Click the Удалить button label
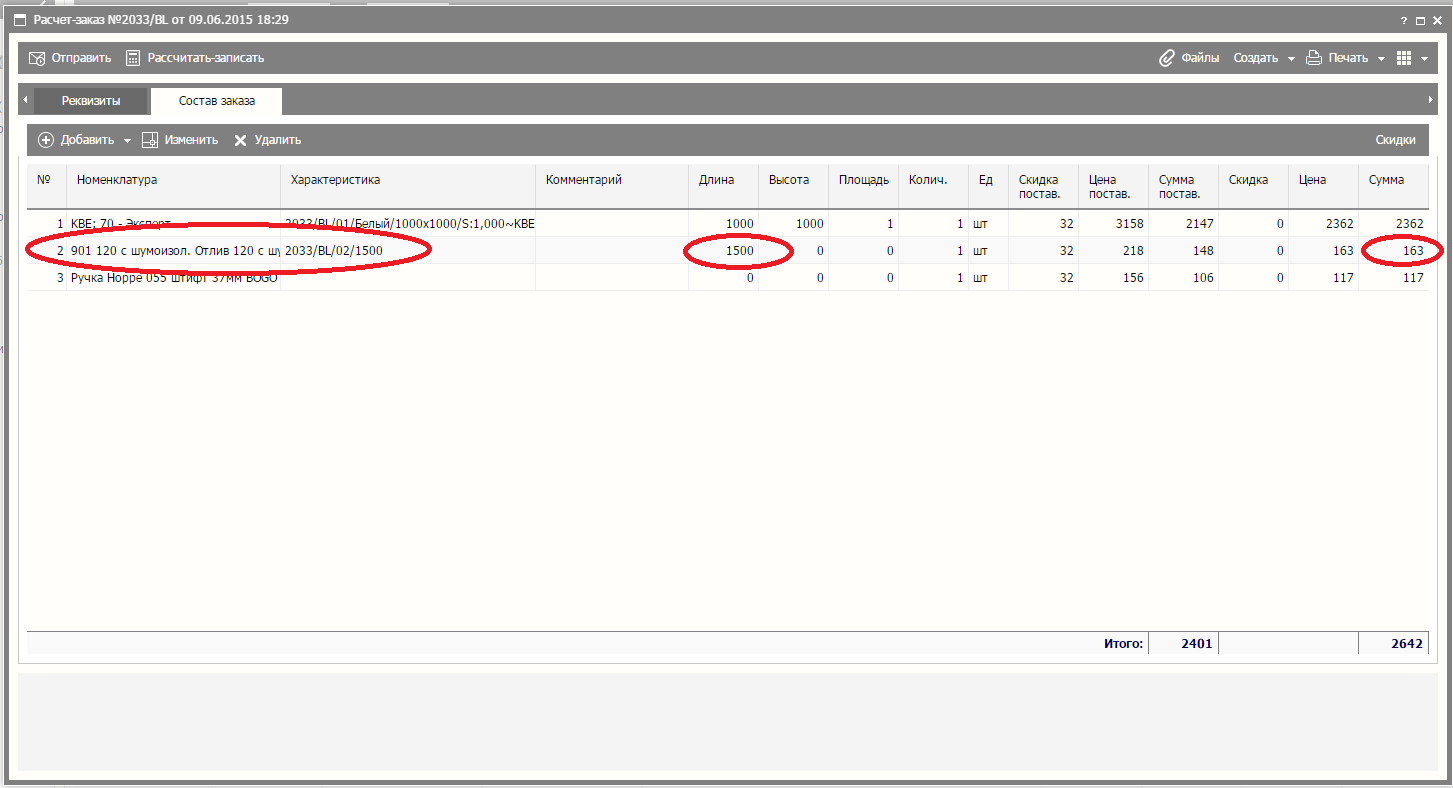 point(278,140)
